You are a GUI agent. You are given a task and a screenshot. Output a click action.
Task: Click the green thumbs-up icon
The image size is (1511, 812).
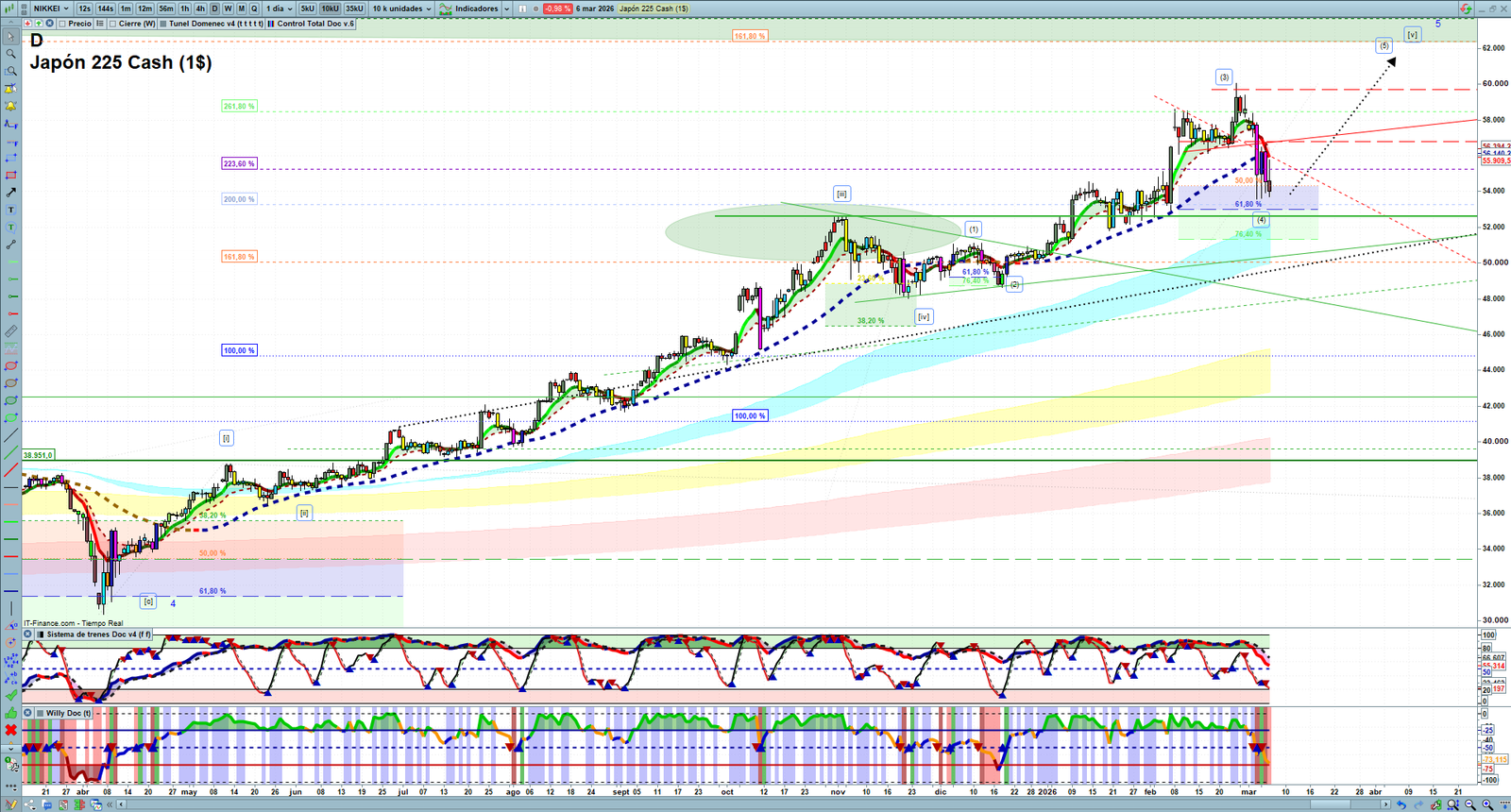[11, 713]
